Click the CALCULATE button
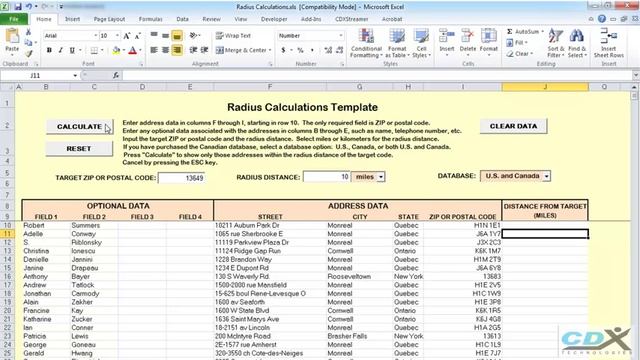640x360 pixels. pos(79,127)
